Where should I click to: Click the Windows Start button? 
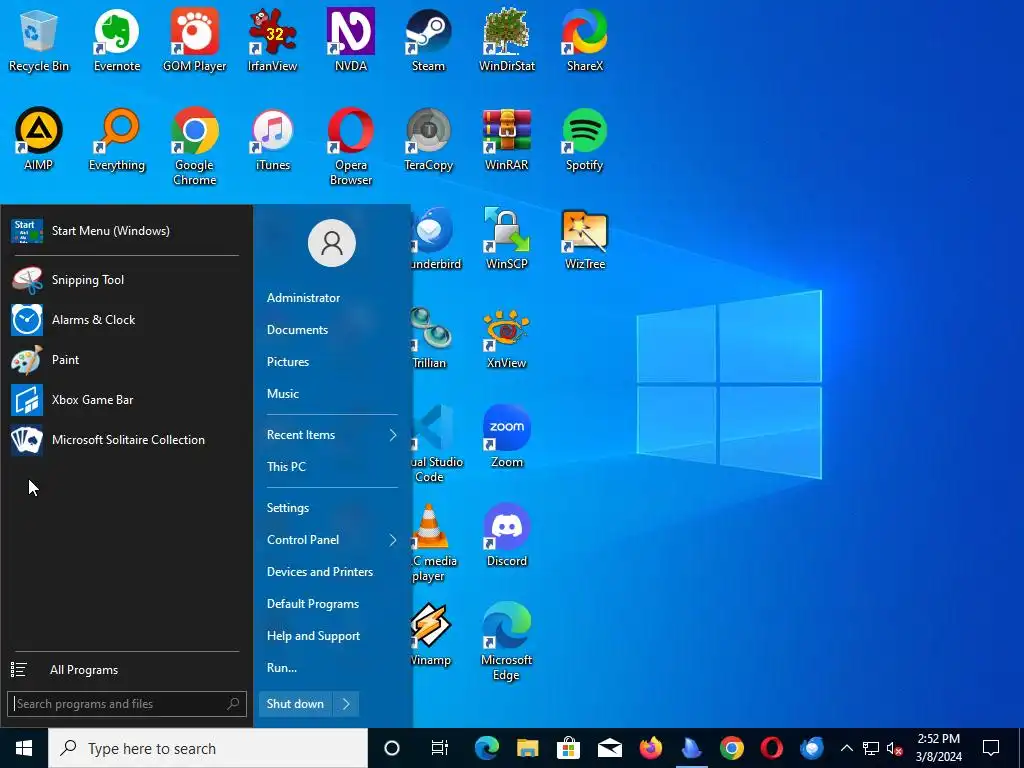pyautogui.click(x=24, y=748)
